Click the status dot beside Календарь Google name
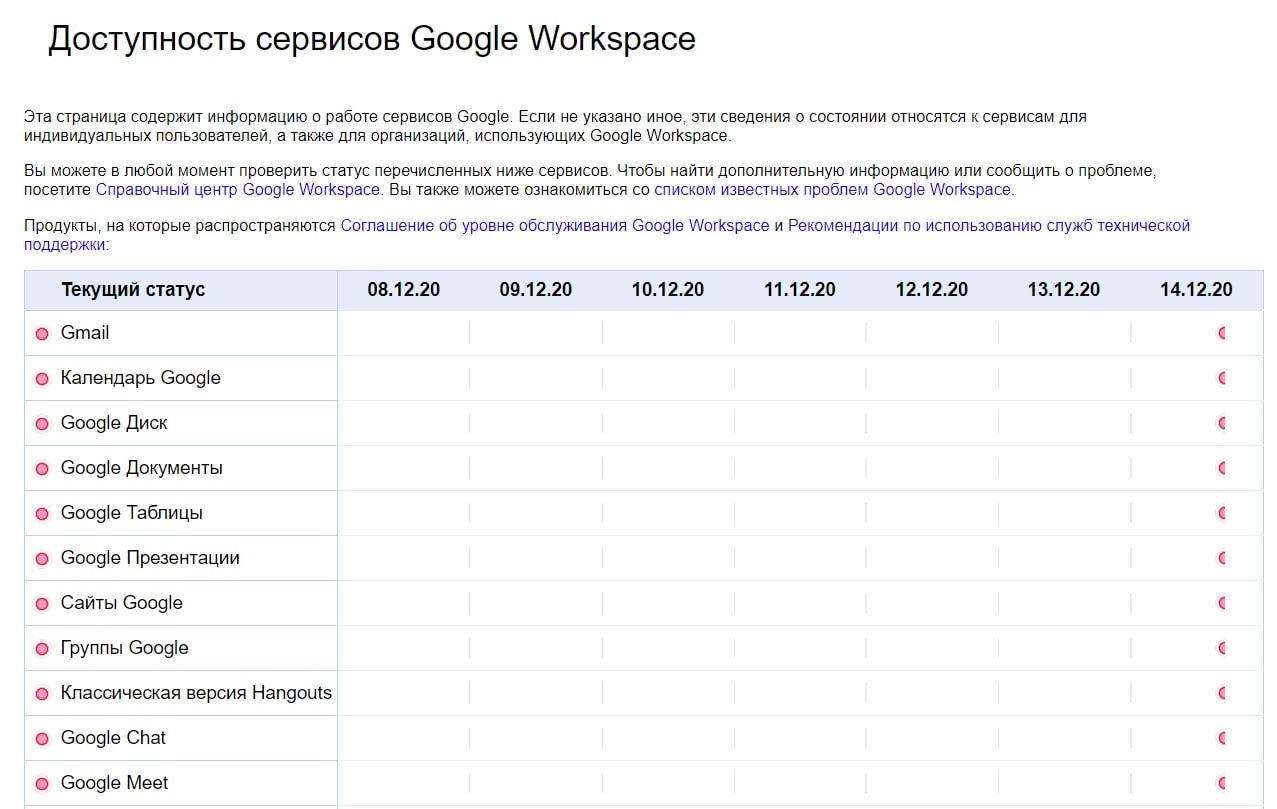Viewport: 1277px width, 809px height. pyautogui.click(x=42, y=379)
